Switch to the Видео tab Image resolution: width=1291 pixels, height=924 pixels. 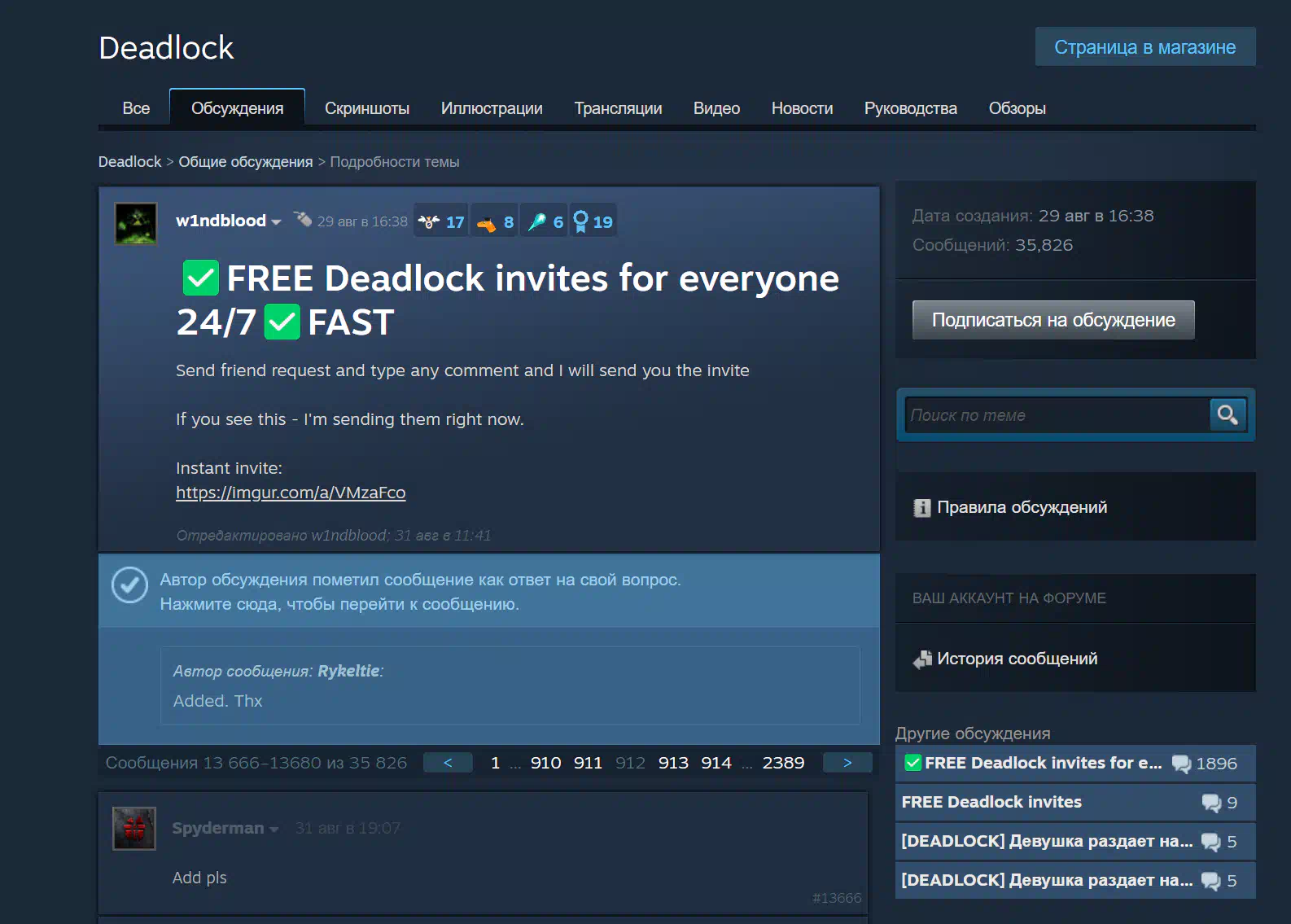pos(716,108)
